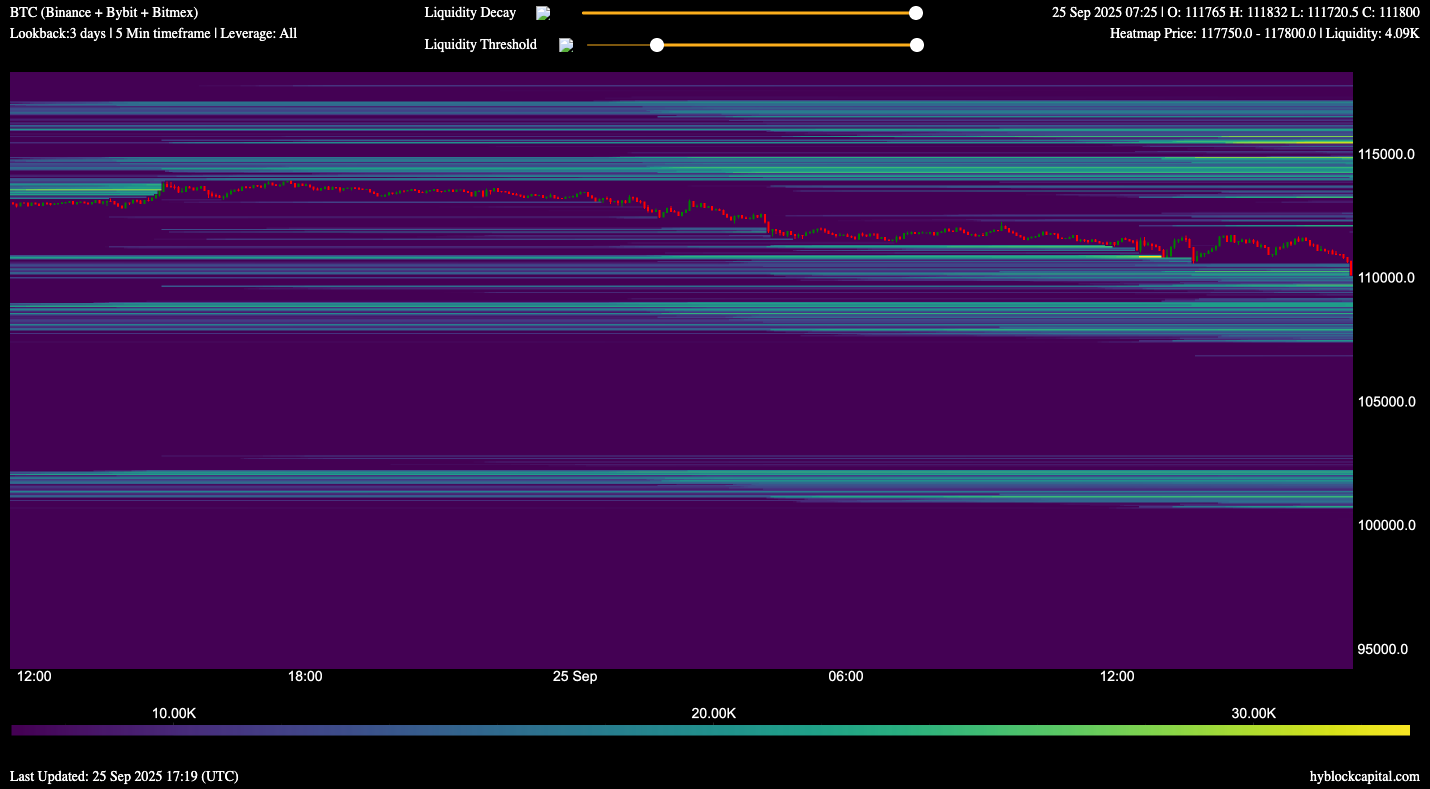Click the Lookback:3 days settings text
The height and width of the screenshot is (789, 1430).
[x=152, y=33]
